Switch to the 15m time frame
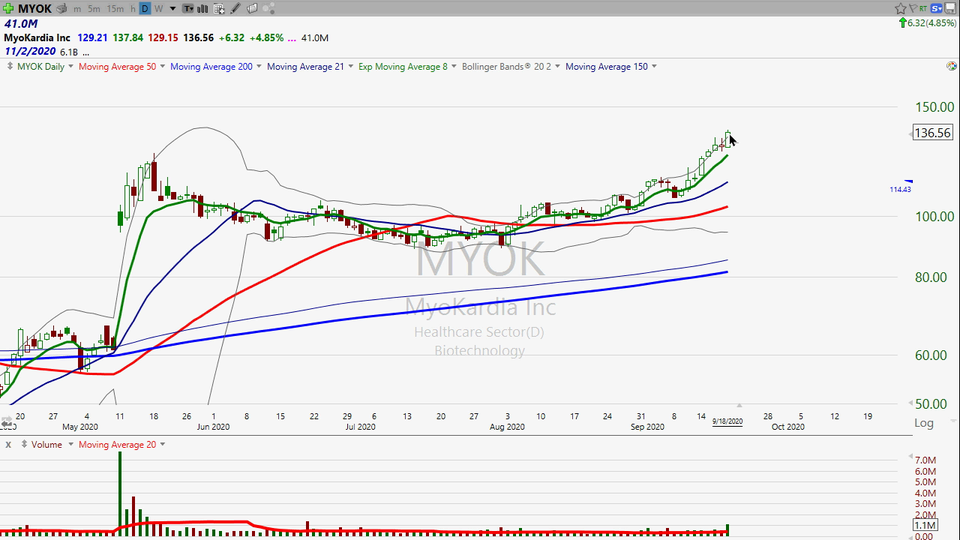This screenshot has width=960, height=540. tap(115, 9)
